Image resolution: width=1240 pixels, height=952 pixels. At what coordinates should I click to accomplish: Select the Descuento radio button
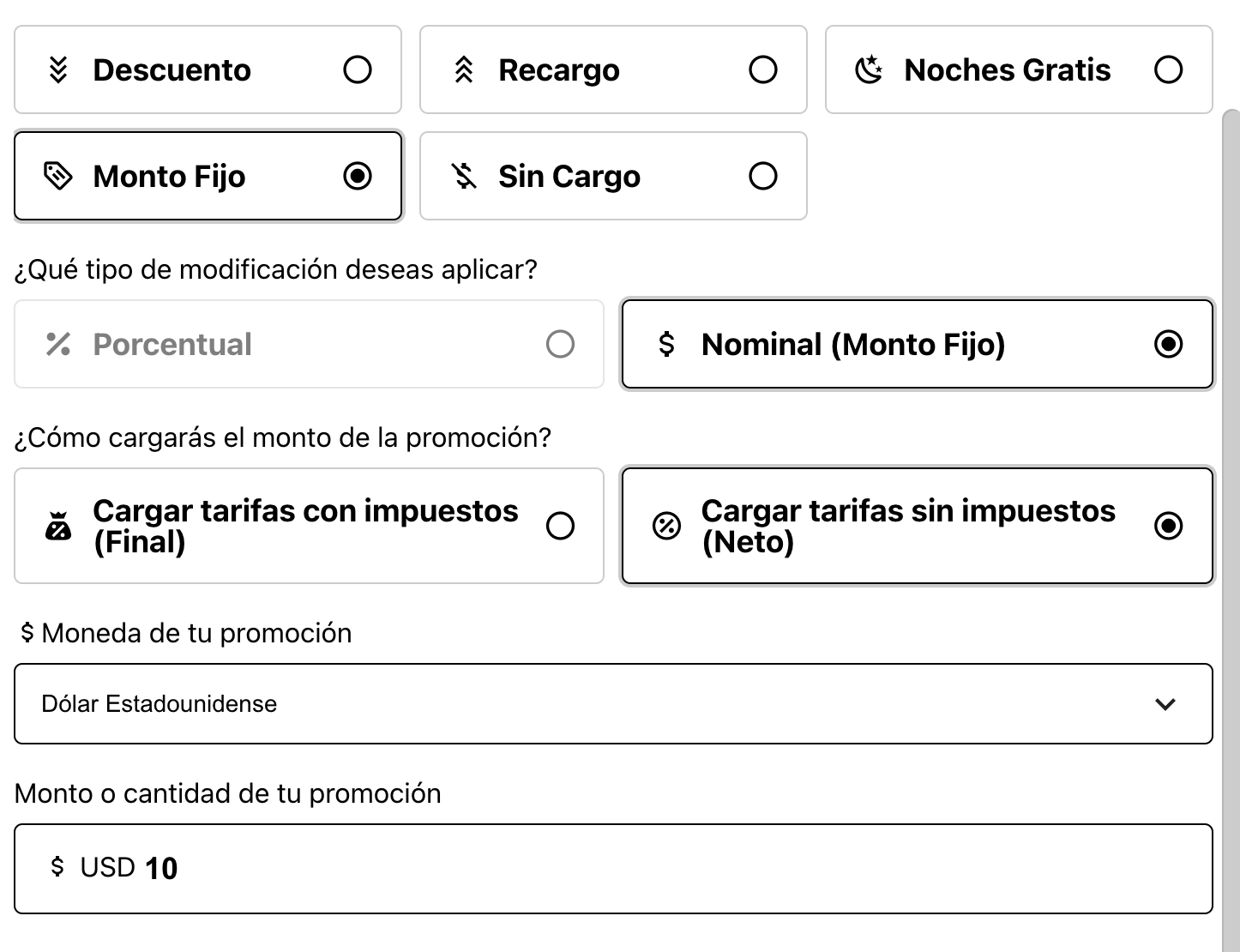click(x=358, y=69)
